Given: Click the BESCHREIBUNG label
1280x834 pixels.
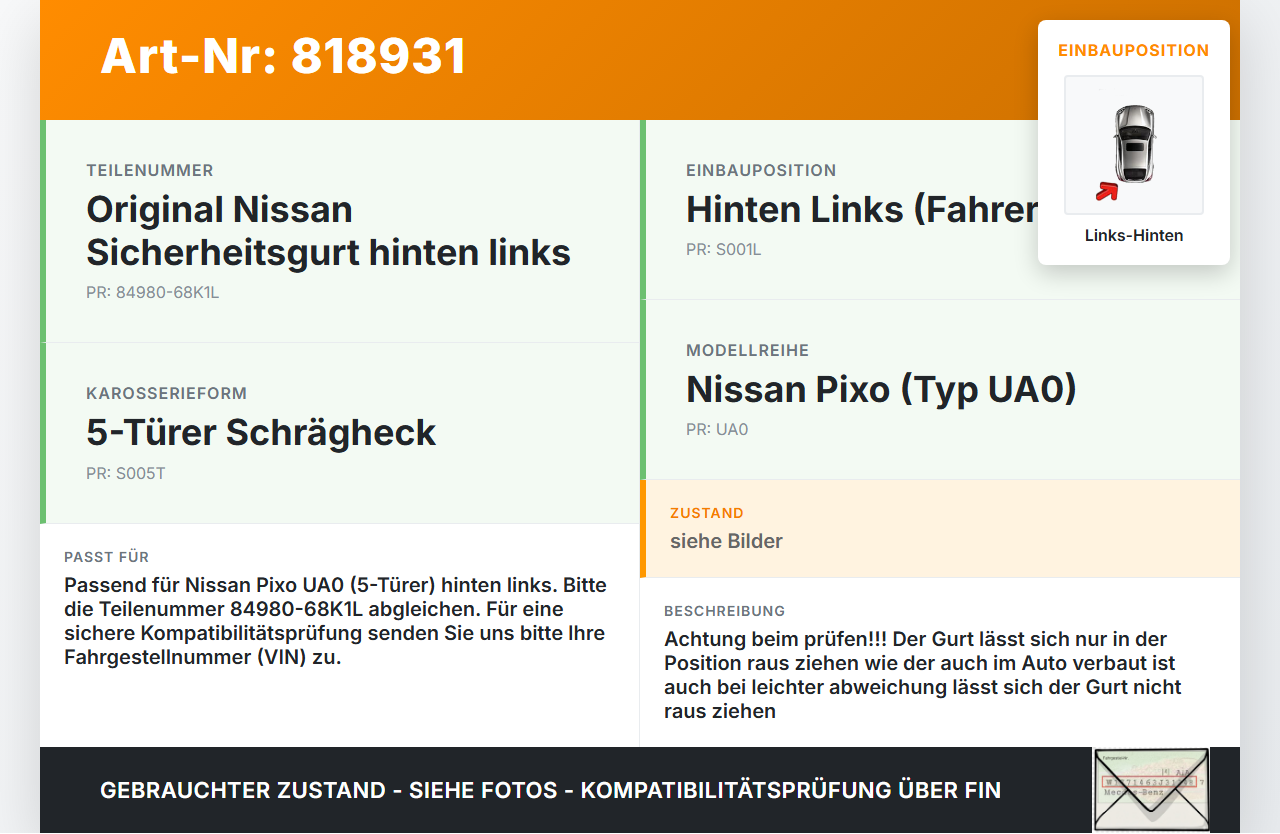Looking at the screenshot, I should 724,611.
